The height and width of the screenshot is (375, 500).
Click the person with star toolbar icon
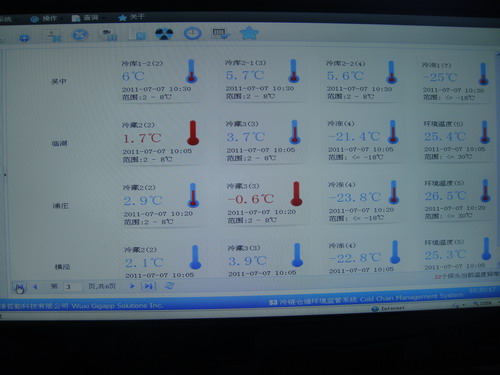(53, 36)
